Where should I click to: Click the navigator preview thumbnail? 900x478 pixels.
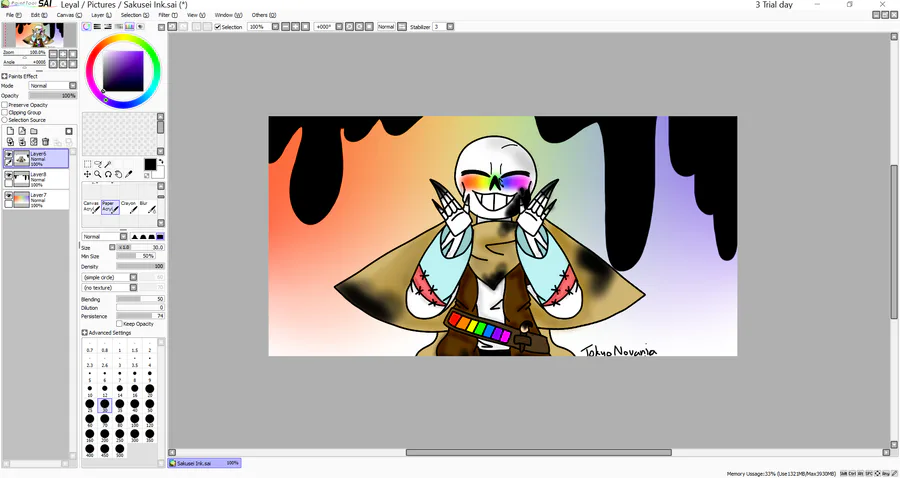pyautogui.click(x=40, y=36)
